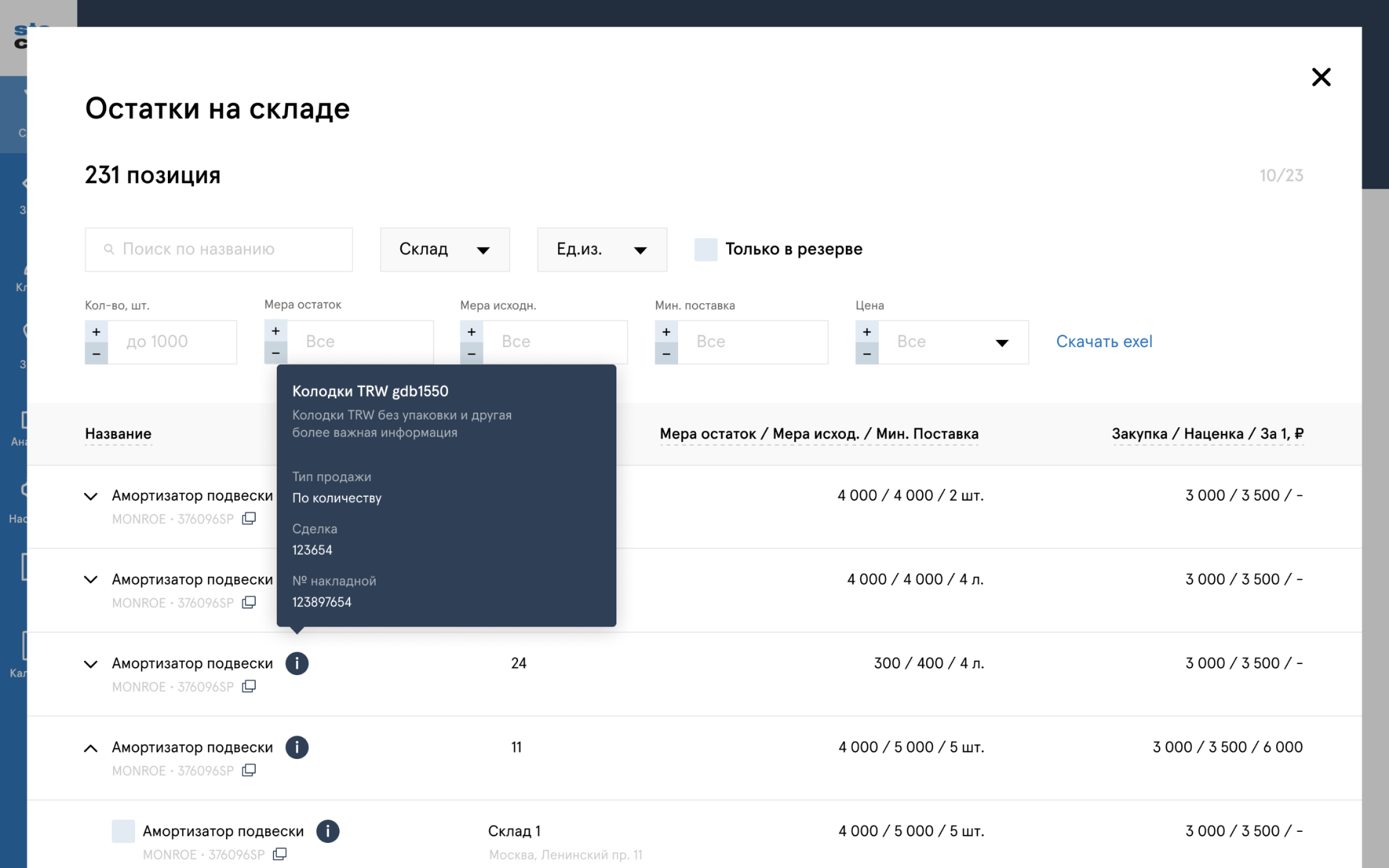Expand the row with quantity 24
The image size is (1389, 868).
91,664
